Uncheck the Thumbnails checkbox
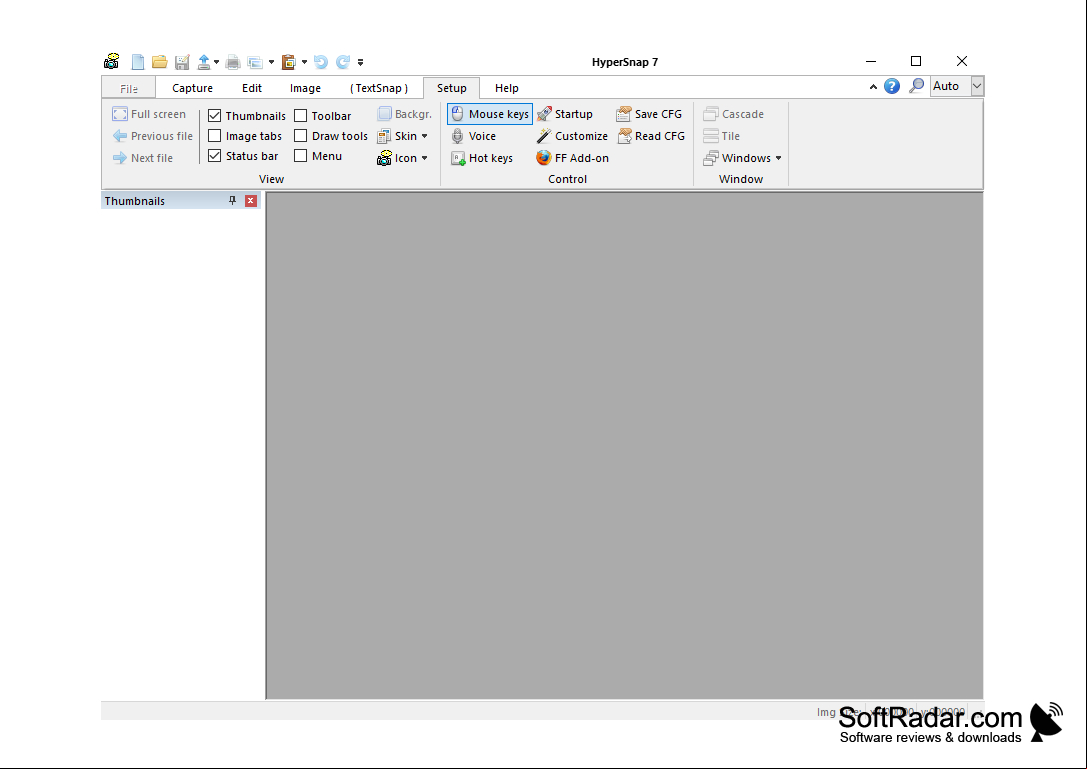This screenshot has width=1087, height=769. 215,116
